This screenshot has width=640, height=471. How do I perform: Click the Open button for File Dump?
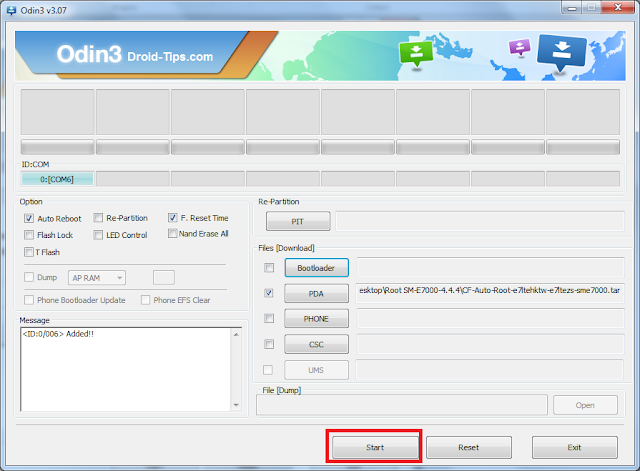point(585,405)
